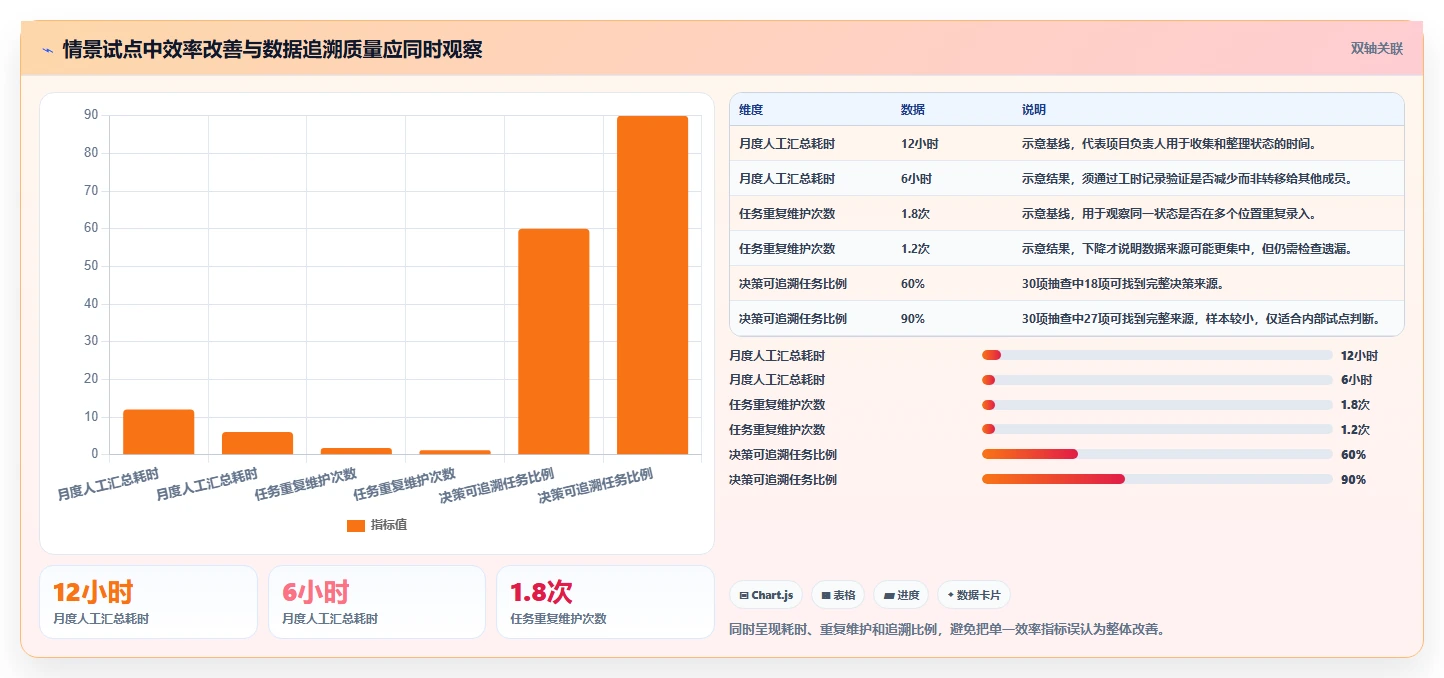The height and width of the screenshot is (678, 1444).
Task: Click the chart bar with value 6
Action: click(x=257, y=443)
